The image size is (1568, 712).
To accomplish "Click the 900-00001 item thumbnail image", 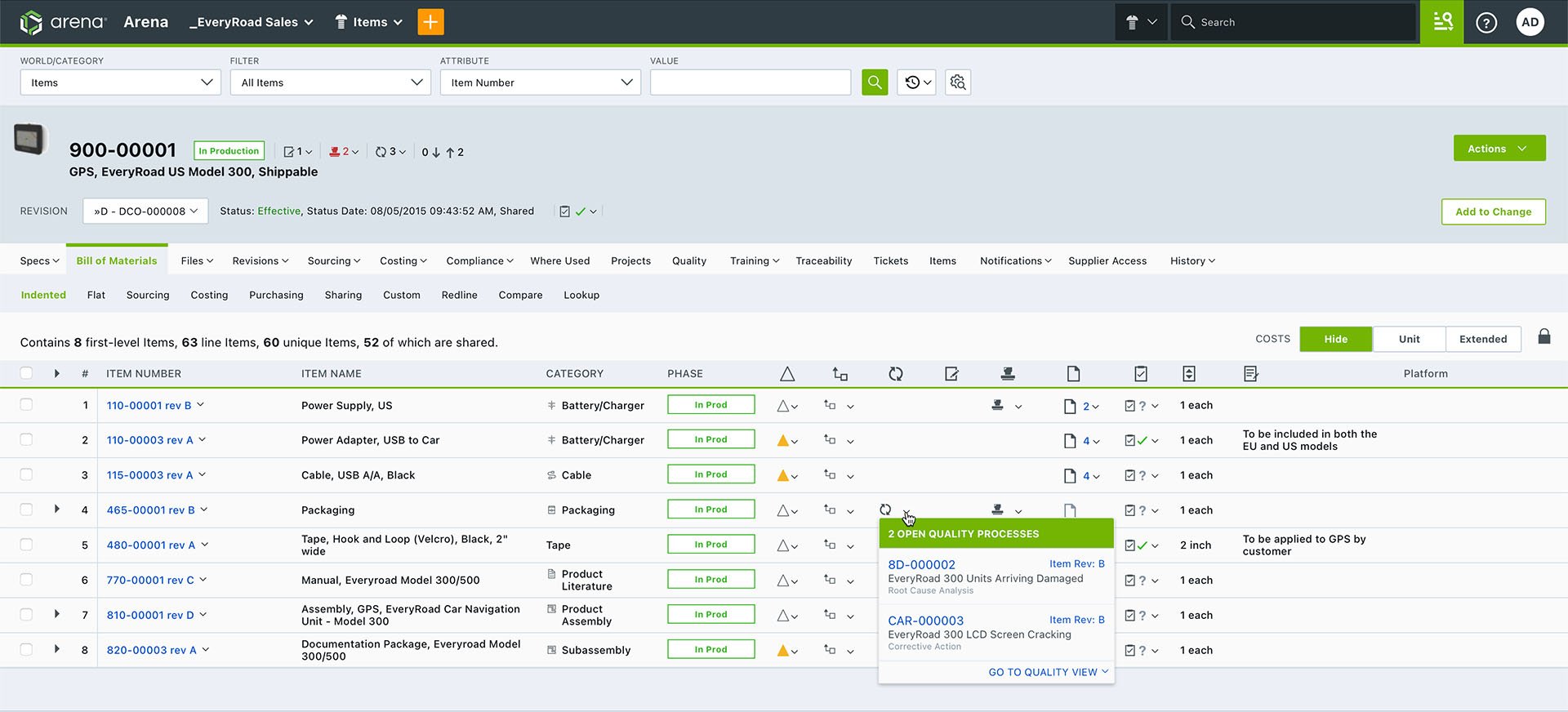I will click(x=29, y=139).
